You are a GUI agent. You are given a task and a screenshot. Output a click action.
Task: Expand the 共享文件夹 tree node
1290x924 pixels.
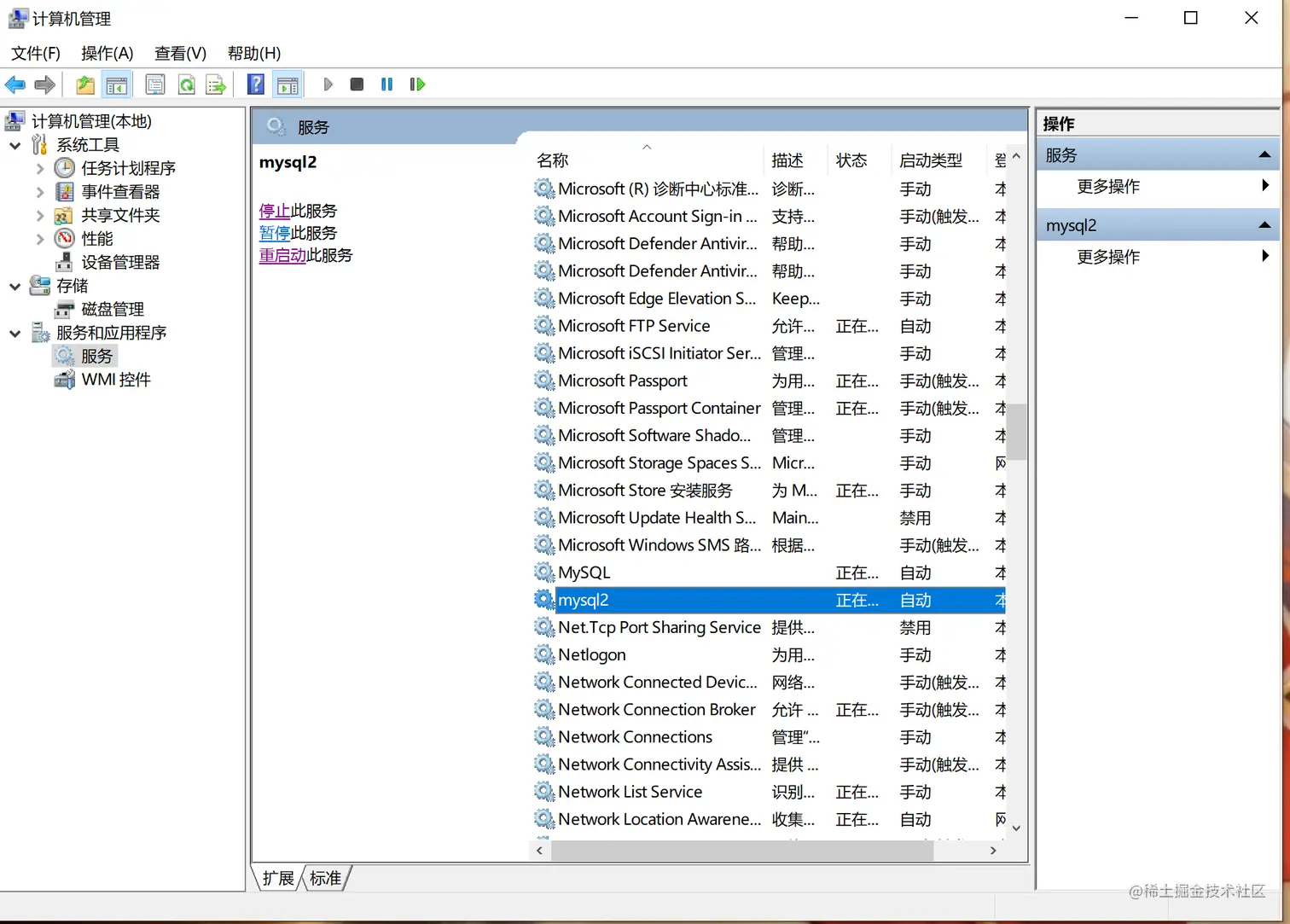click(x=40, y=216)
